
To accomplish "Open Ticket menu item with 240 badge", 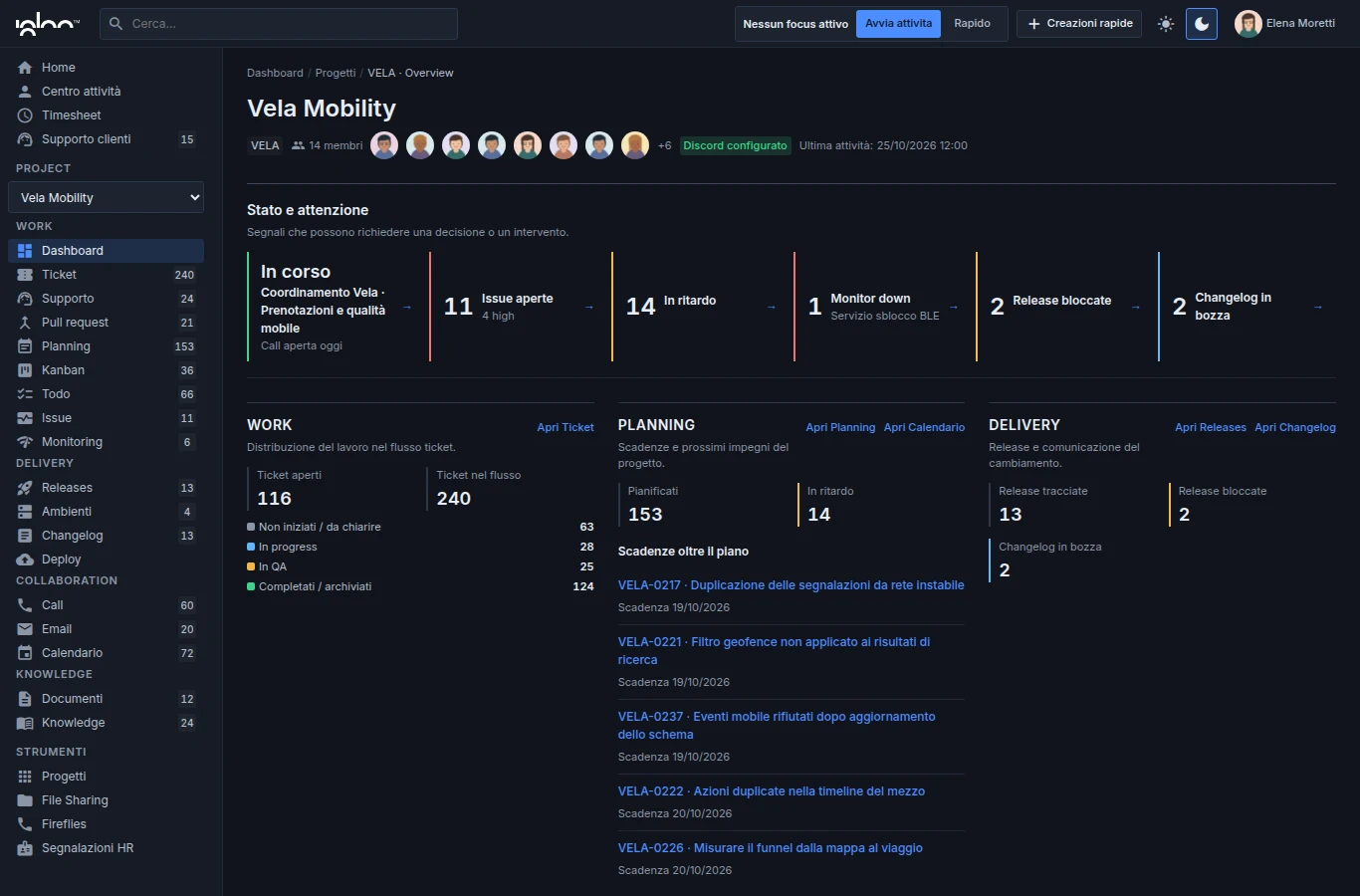I will point(106,275).
